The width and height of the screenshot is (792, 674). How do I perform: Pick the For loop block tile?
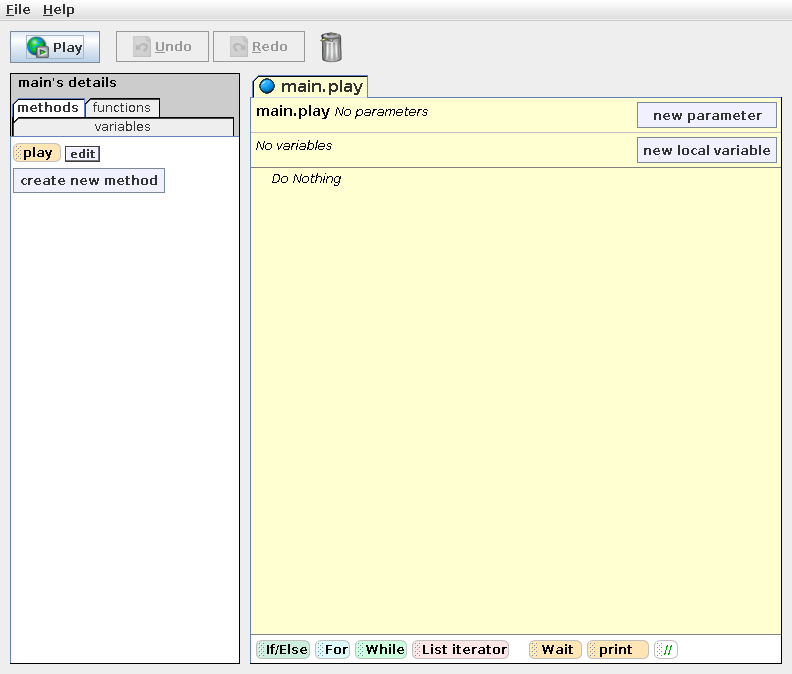(x=333, y=650)
